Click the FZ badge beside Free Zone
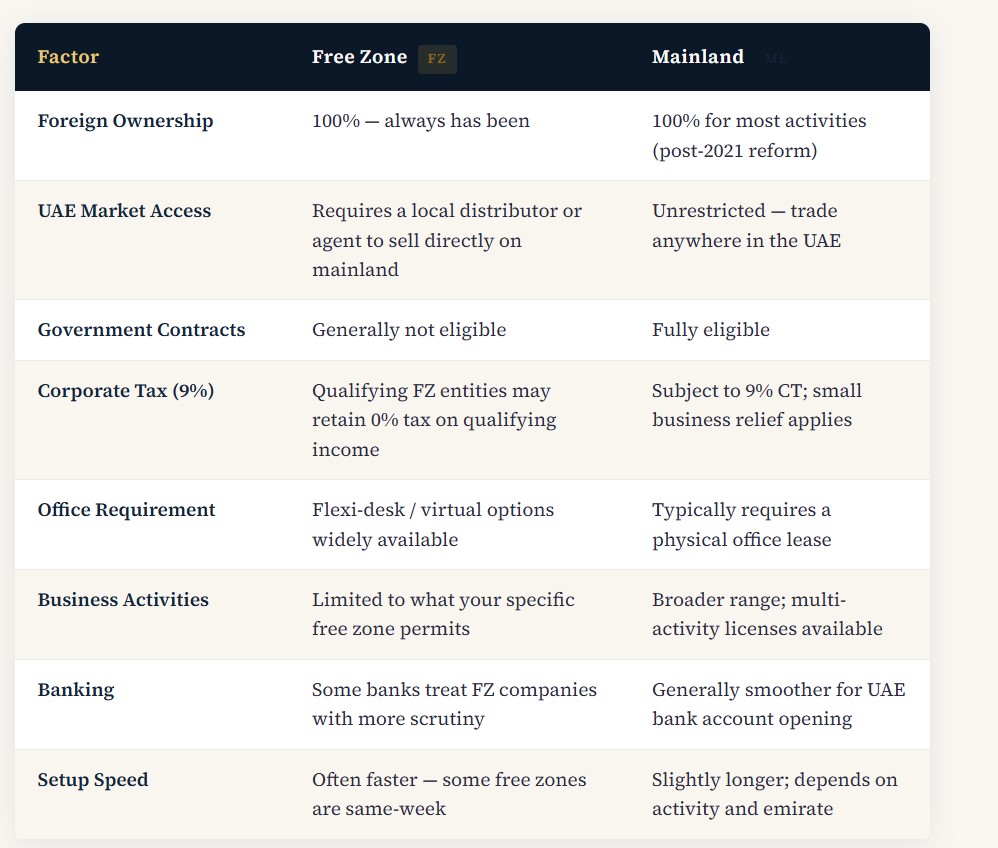Viewport: 998px width, 848px height. (x=437, y=59)
